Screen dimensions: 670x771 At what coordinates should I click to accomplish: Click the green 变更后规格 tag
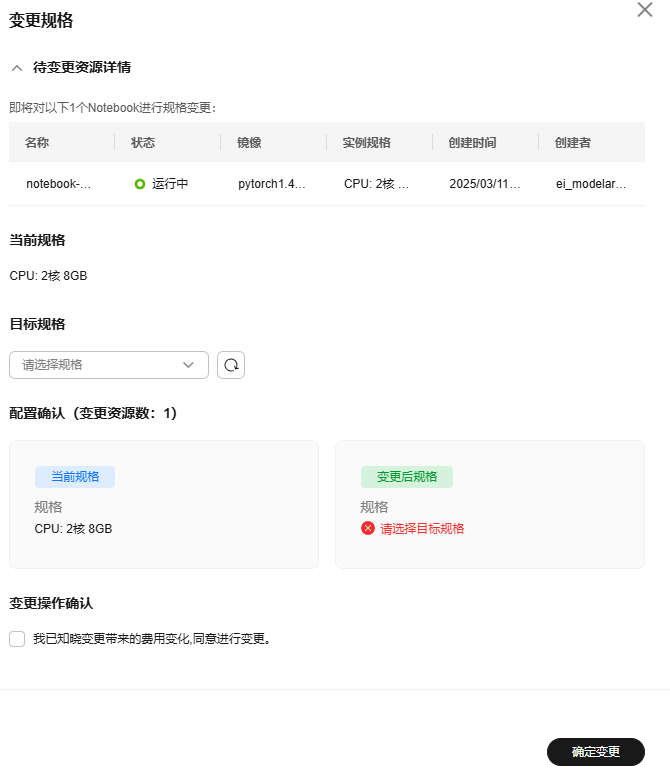tap(407, 476)
